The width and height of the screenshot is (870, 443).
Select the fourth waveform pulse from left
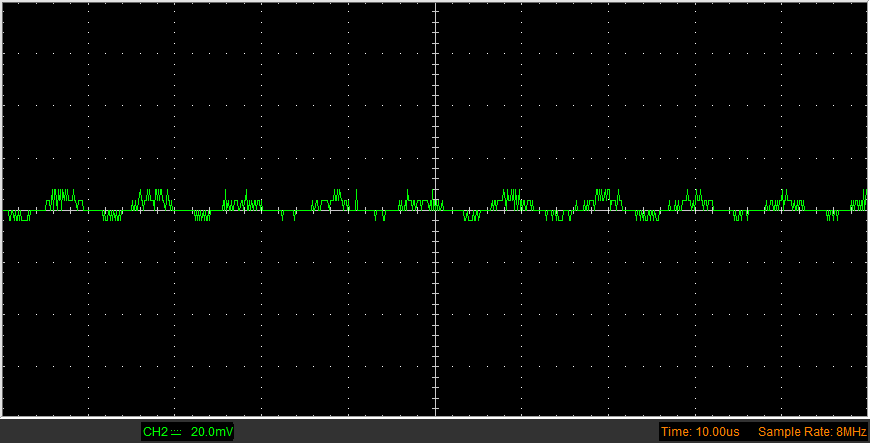point(335,200)
